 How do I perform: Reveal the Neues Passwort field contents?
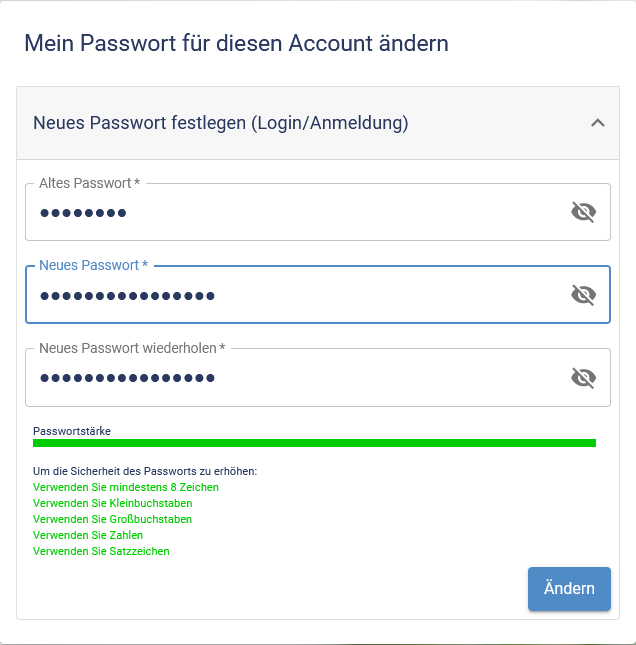click(583, 294)
